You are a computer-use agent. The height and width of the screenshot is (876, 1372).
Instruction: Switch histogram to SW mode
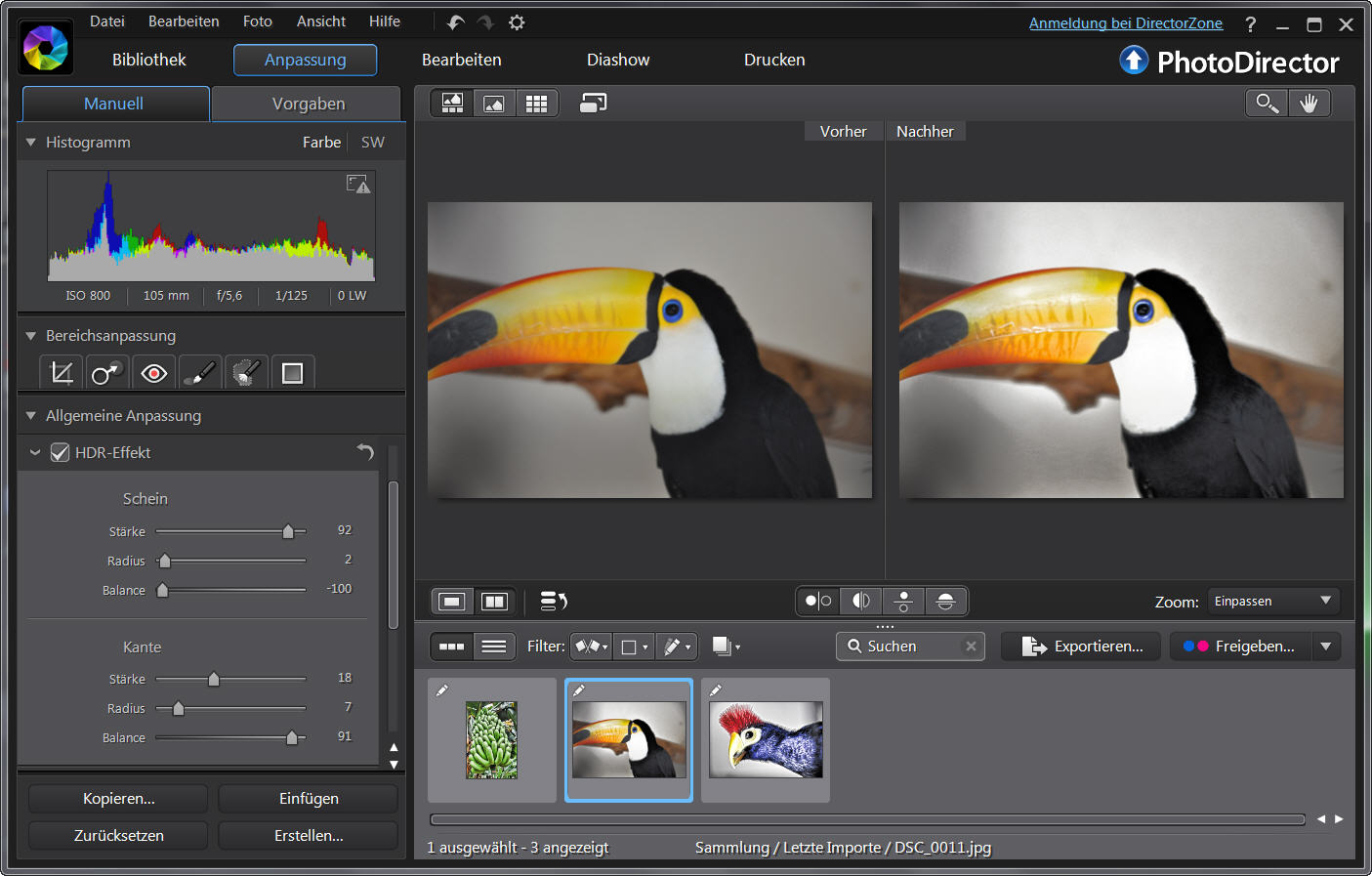coord(372,143)
